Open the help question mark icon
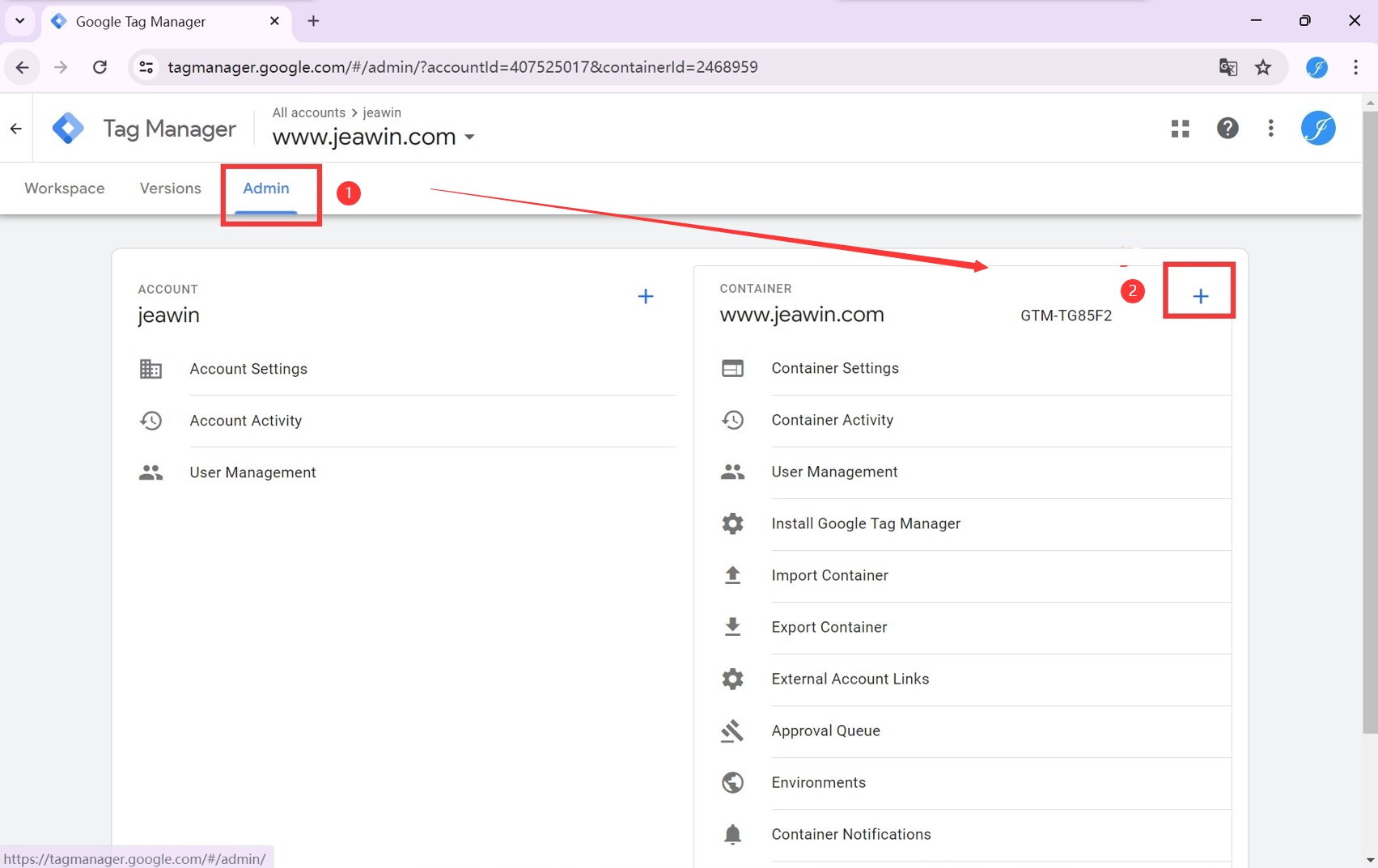Viewport: 1378px width, 868px height. 1227,128
